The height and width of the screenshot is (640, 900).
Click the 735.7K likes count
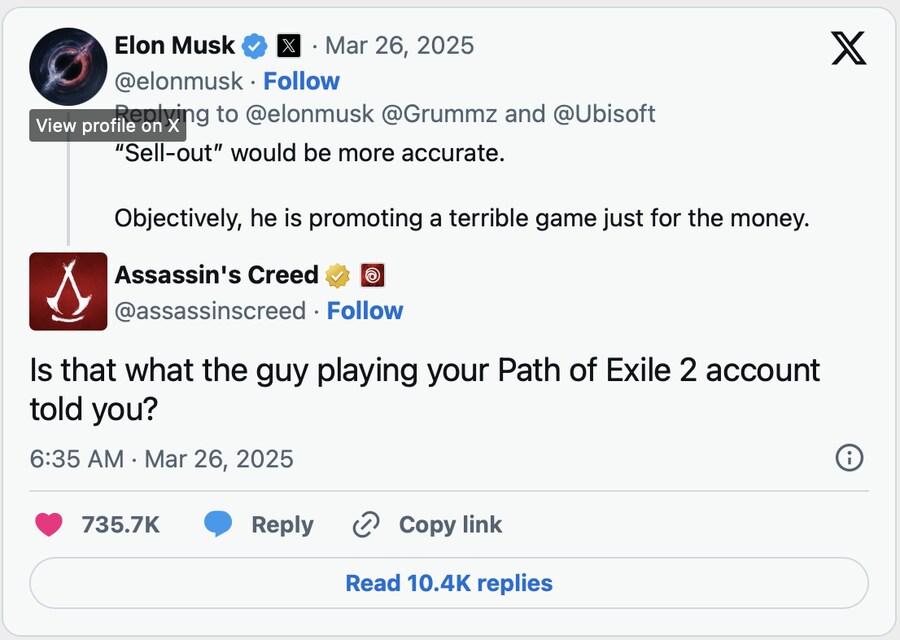click(x=120, y=525)
